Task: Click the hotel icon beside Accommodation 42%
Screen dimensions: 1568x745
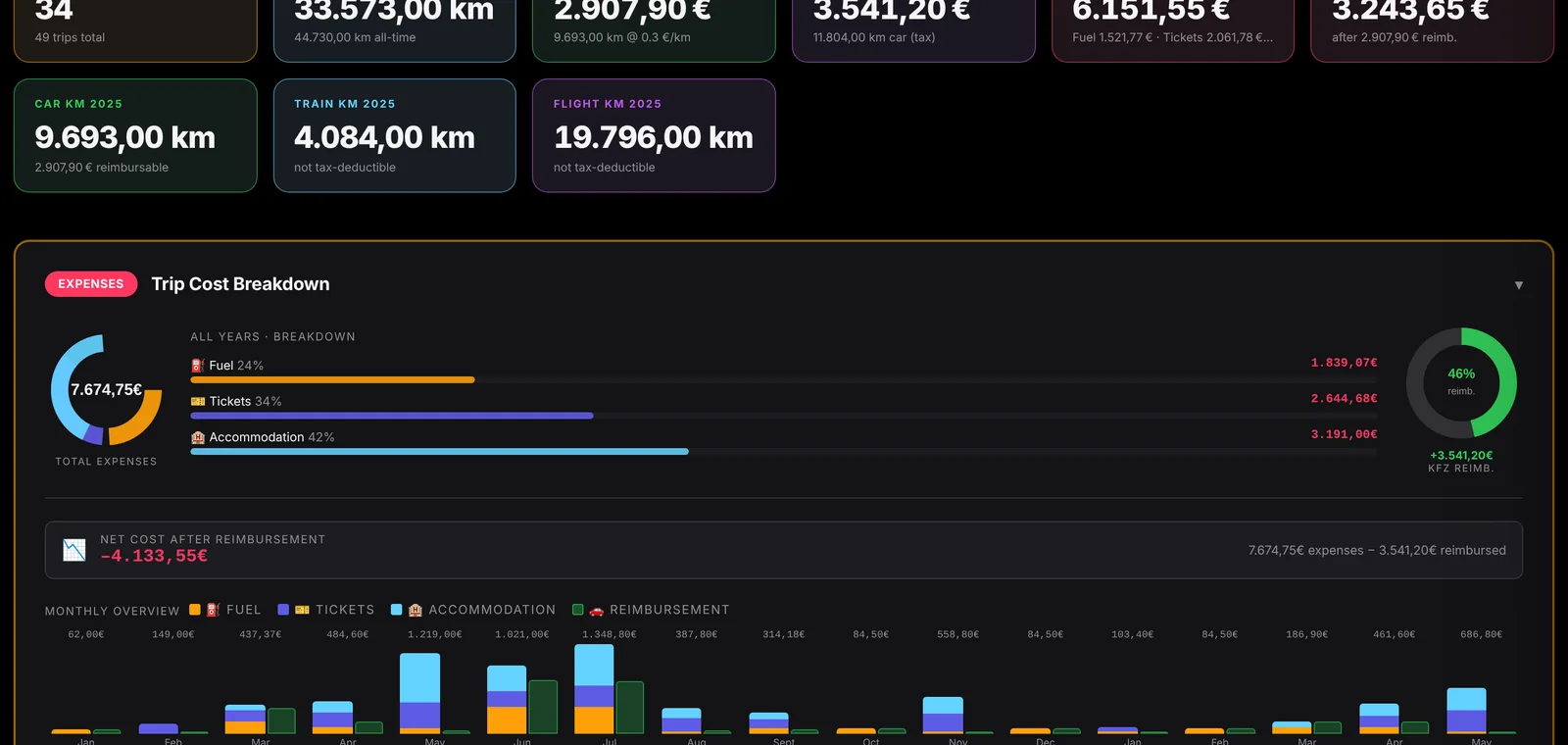Action: pyautogui.click(x=198, y=438)
